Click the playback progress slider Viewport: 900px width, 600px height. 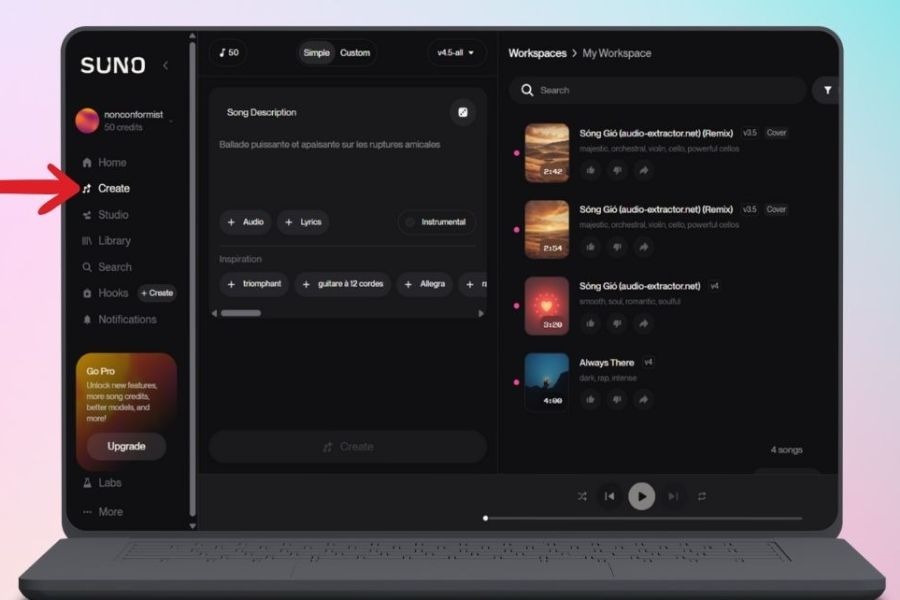point(642,518)
